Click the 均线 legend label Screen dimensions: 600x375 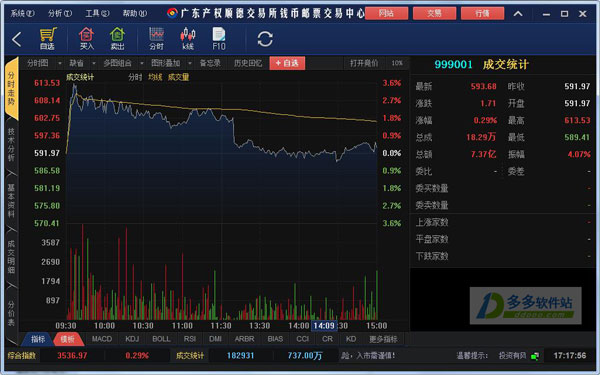(155, 78)
